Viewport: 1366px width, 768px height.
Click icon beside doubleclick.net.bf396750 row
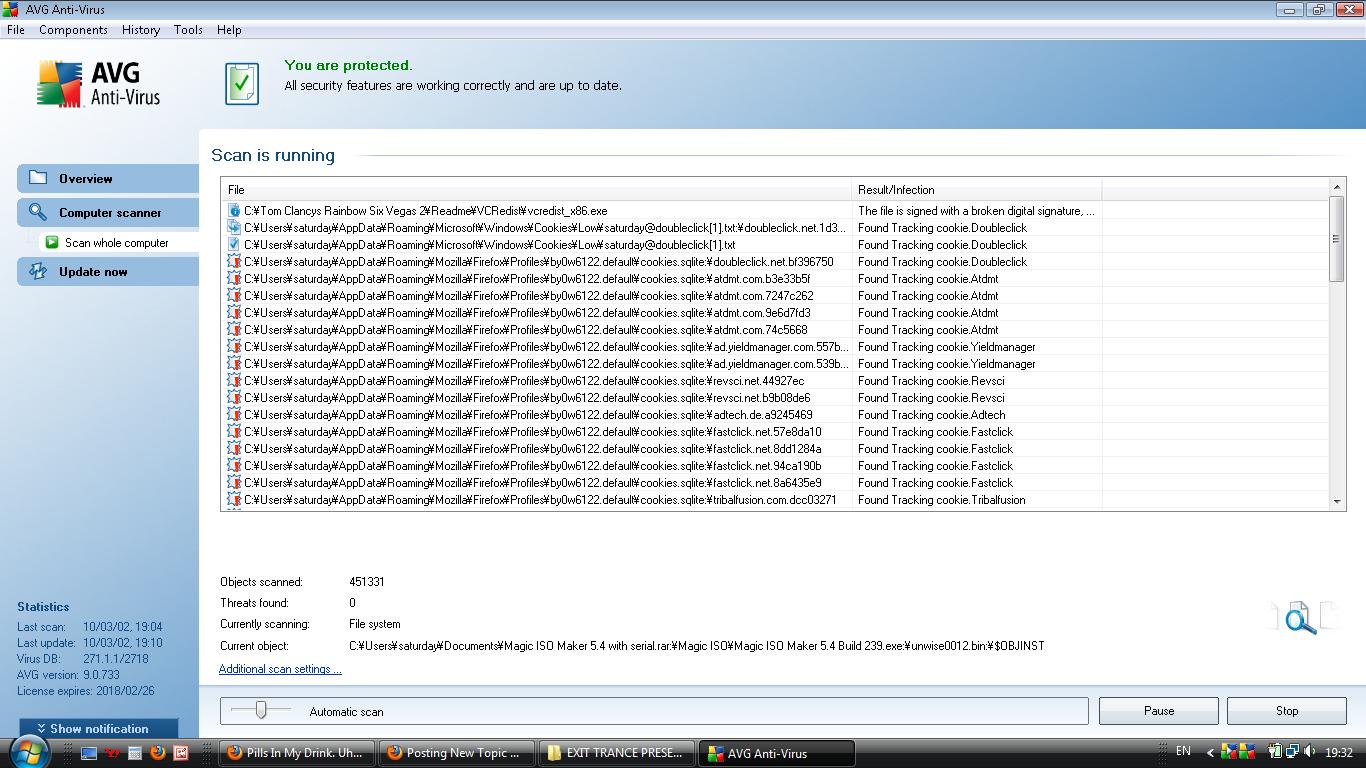(x=234, y=262)
